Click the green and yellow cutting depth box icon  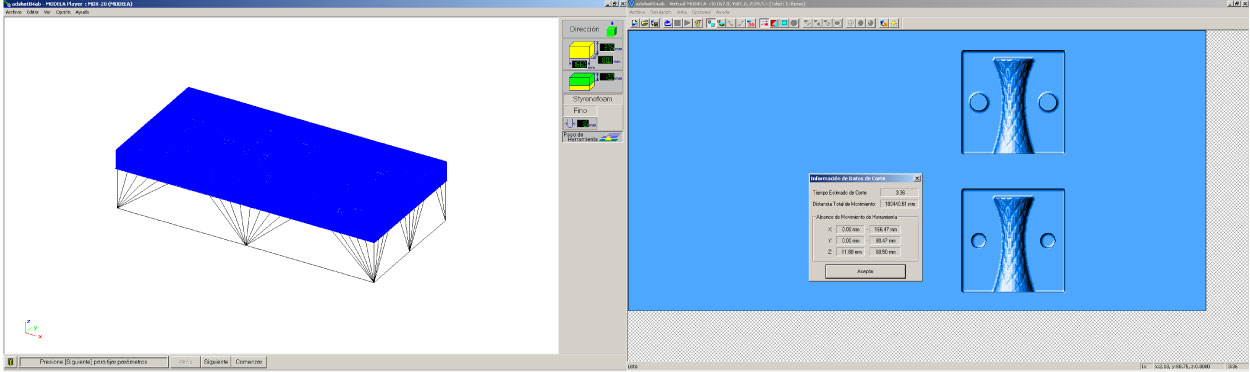pos(581,81)
